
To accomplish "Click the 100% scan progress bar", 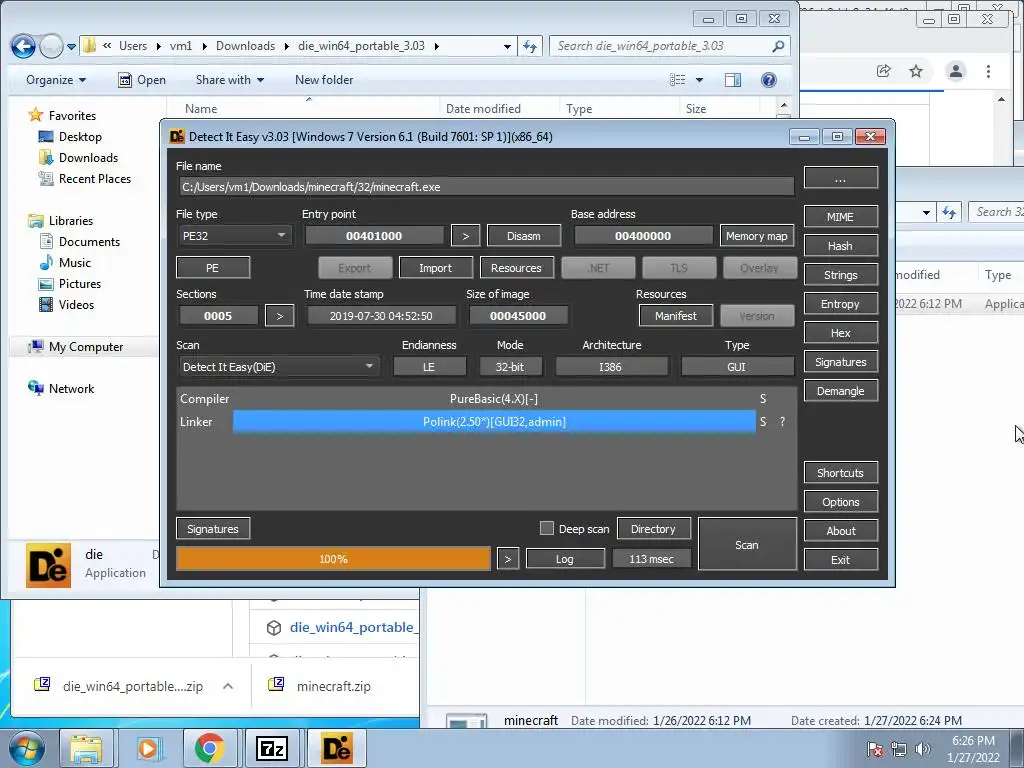I will [334, 559].
